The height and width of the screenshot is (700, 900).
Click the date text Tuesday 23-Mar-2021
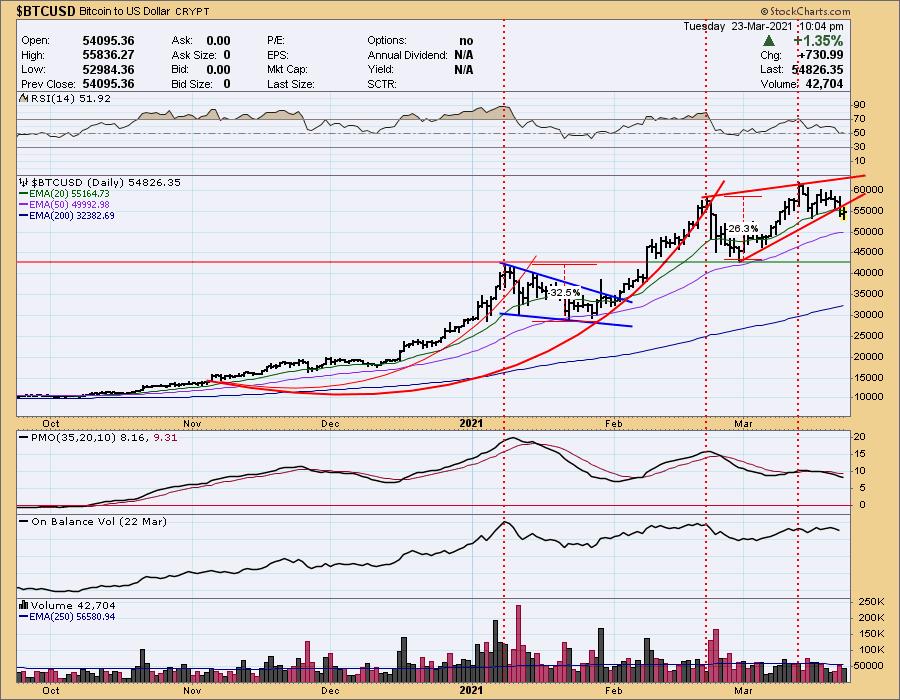(738, 26)
